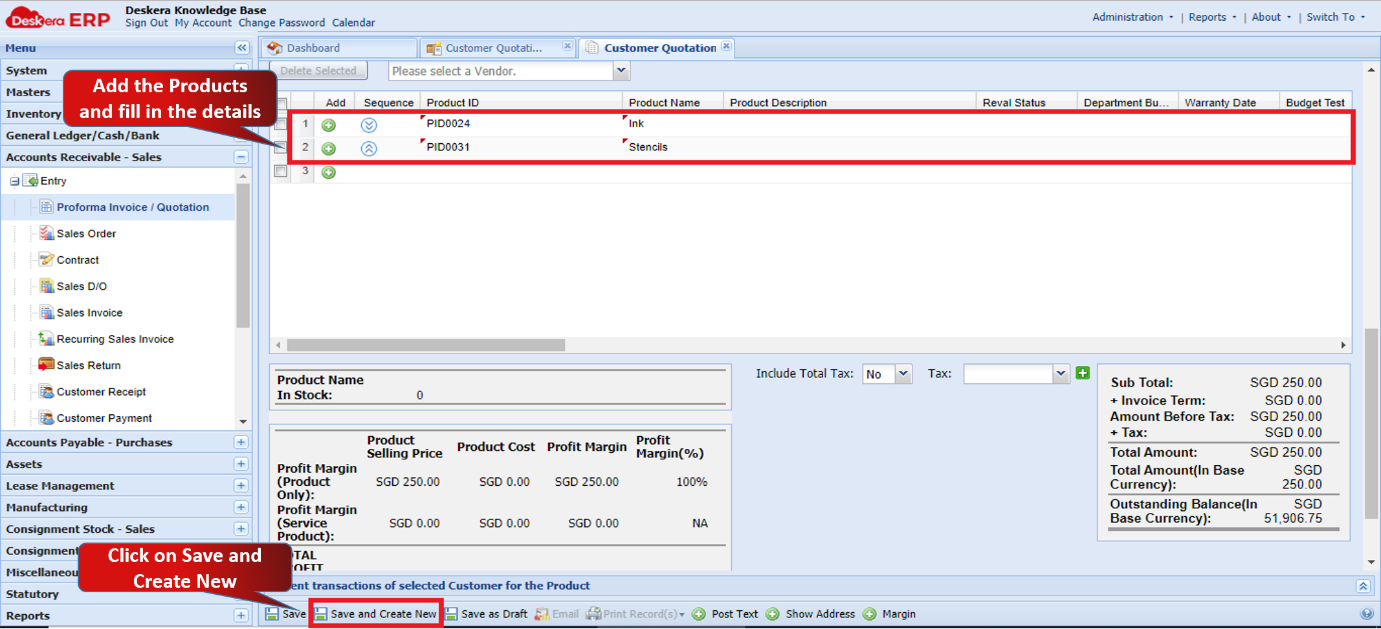Expand the Manufacturing section
Viewport: 1381px width, 629px height.
tap(241, 507)
